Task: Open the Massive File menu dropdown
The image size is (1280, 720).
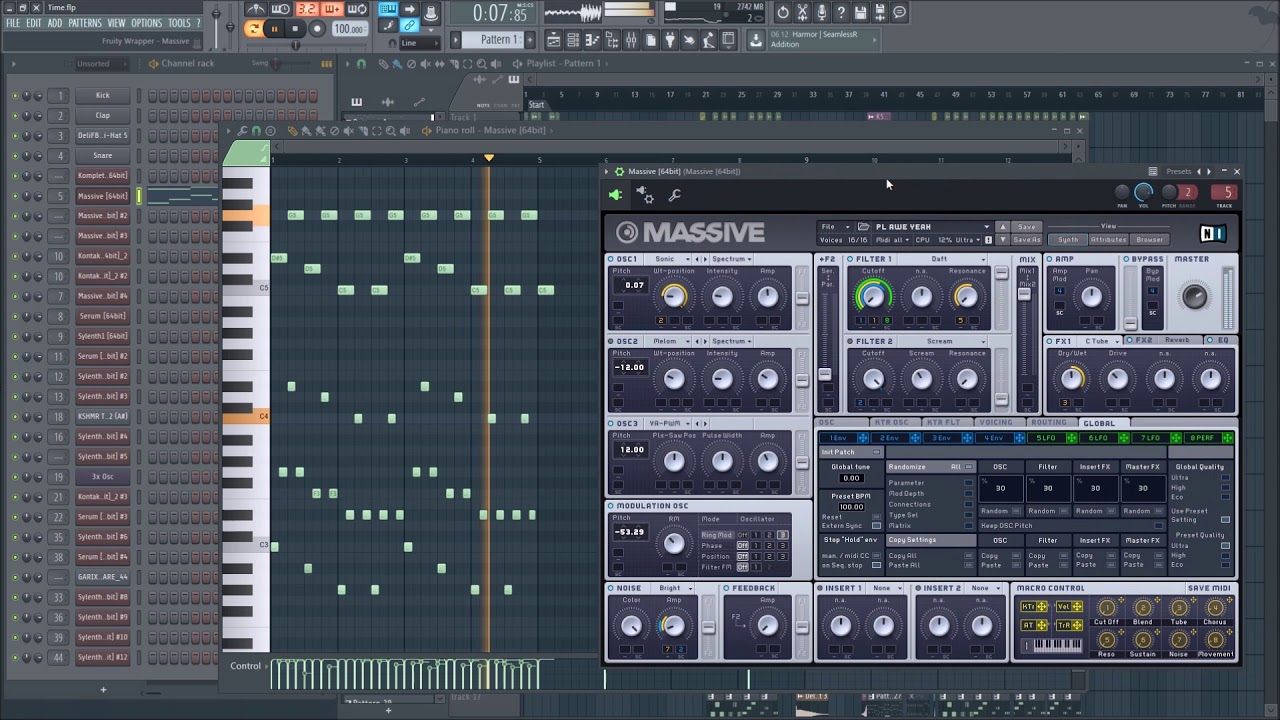Action: [x=835, y=227]
